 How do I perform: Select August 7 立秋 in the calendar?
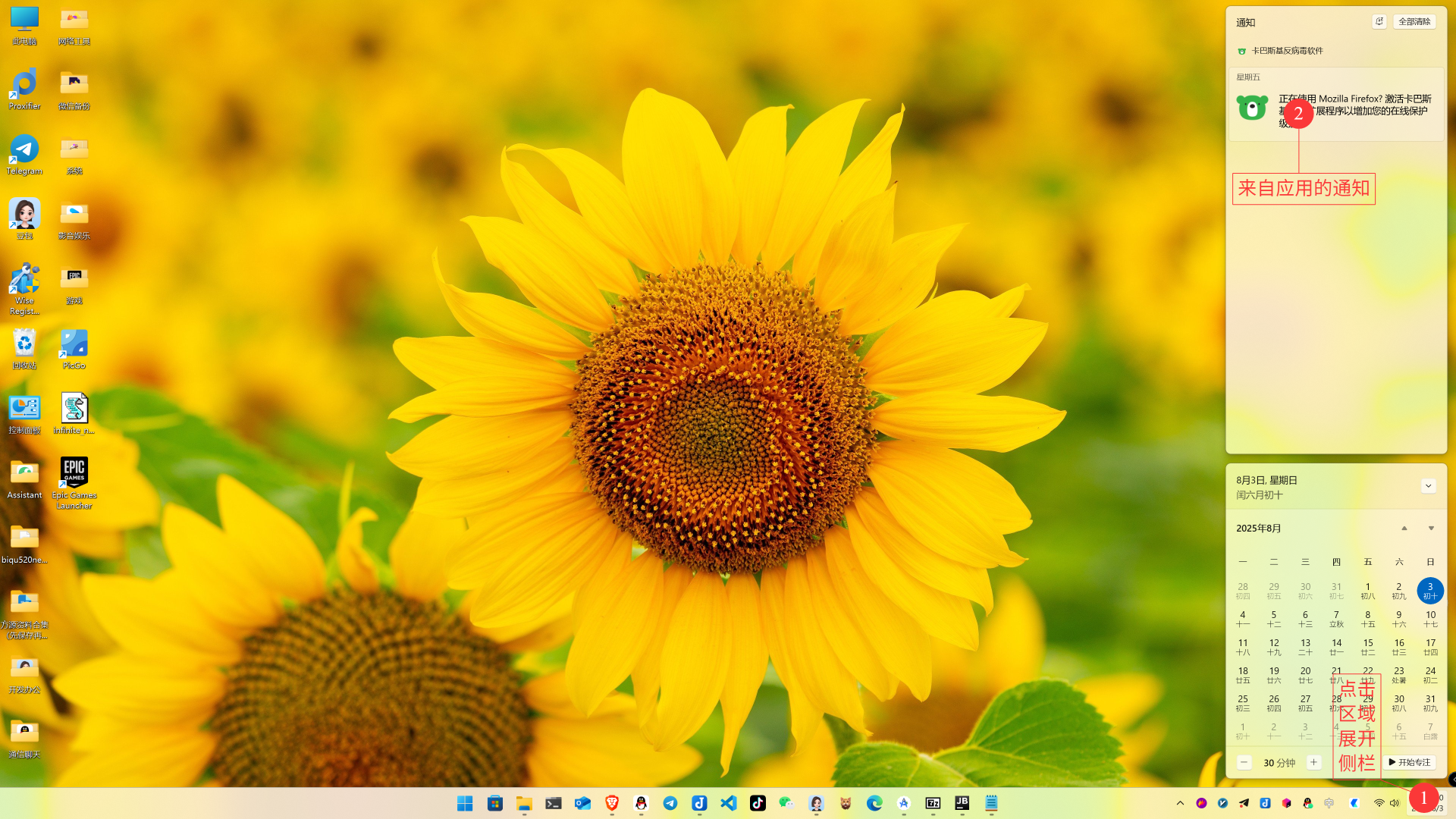point(1336,618)
